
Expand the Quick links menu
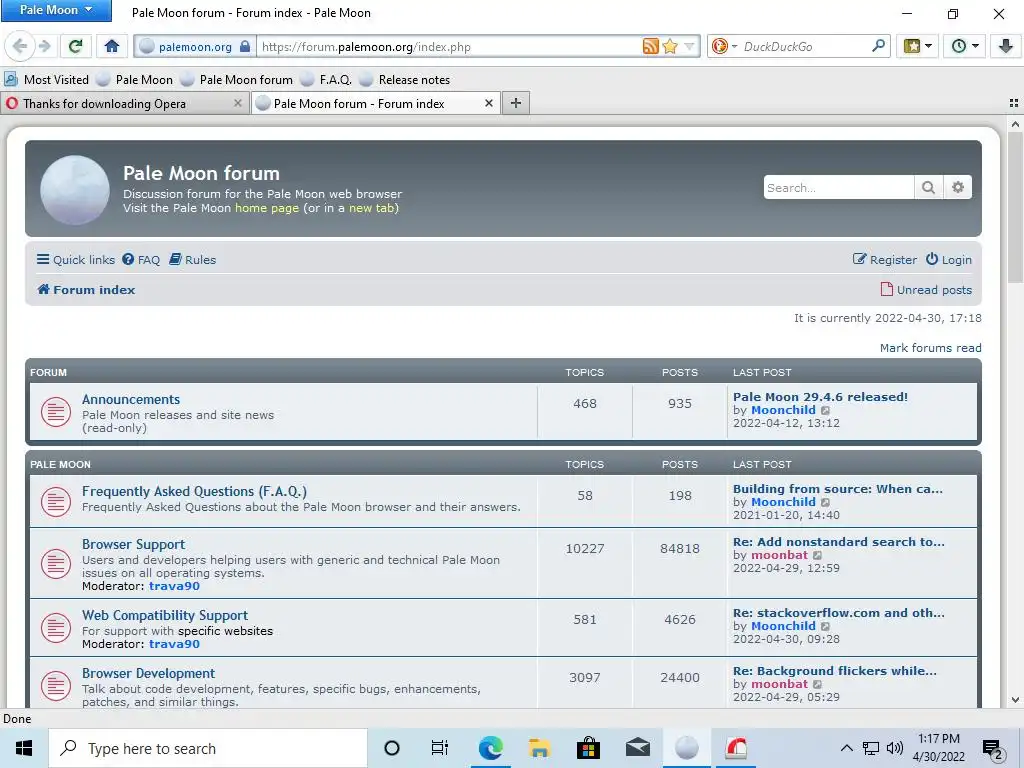pyautogui.click(x=76, y=259)
